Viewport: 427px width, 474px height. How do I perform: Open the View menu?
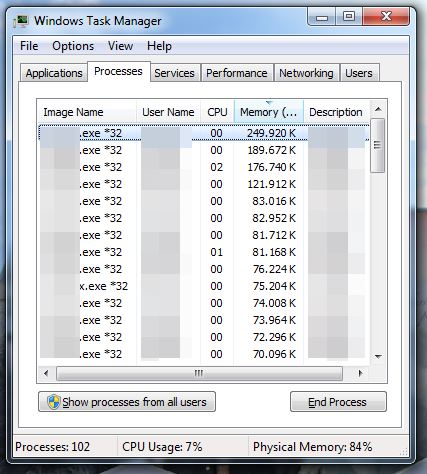pos(120,46)
